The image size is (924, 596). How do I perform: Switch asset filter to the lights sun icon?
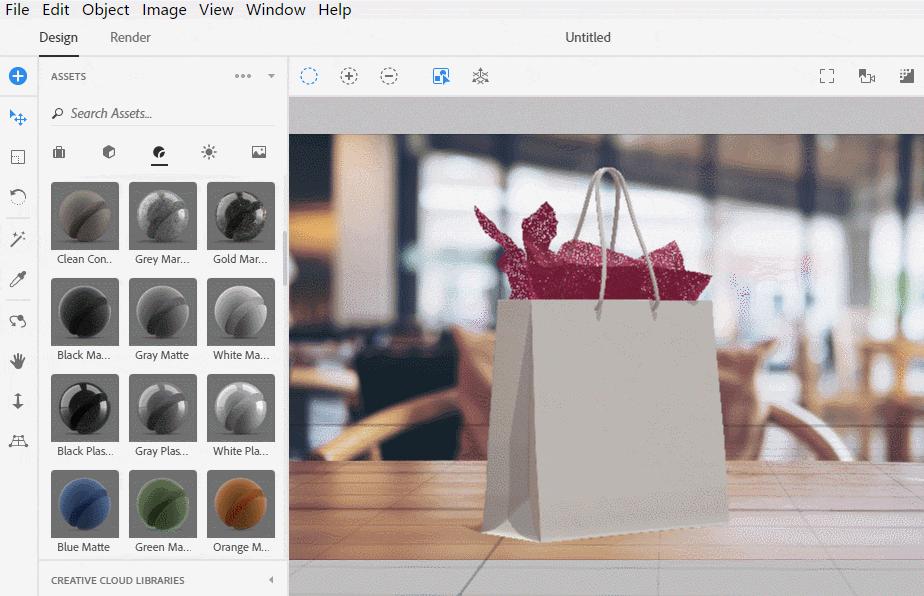point(209,152)
